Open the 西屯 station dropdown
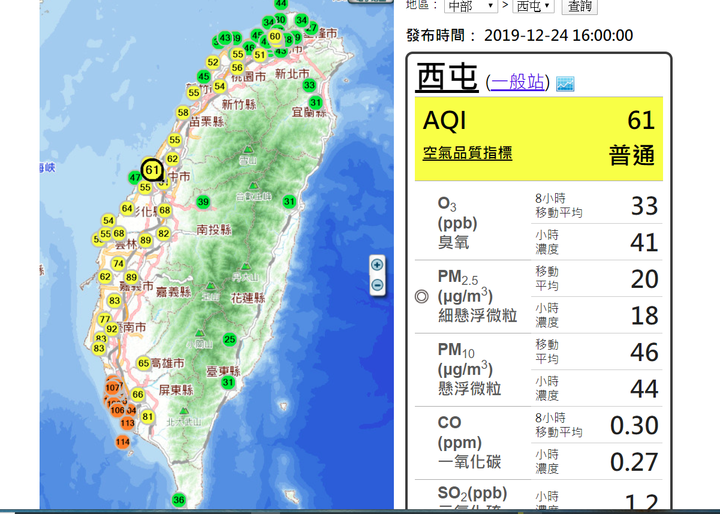 coord(533,6)
